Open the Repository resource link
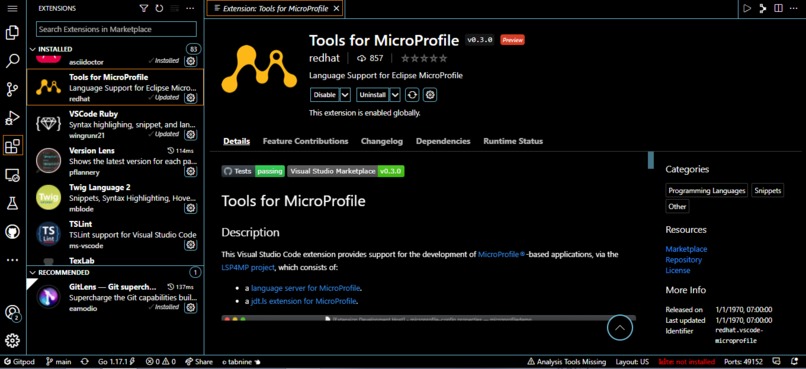Screen dimensions: 806x369 pos(684,260)
